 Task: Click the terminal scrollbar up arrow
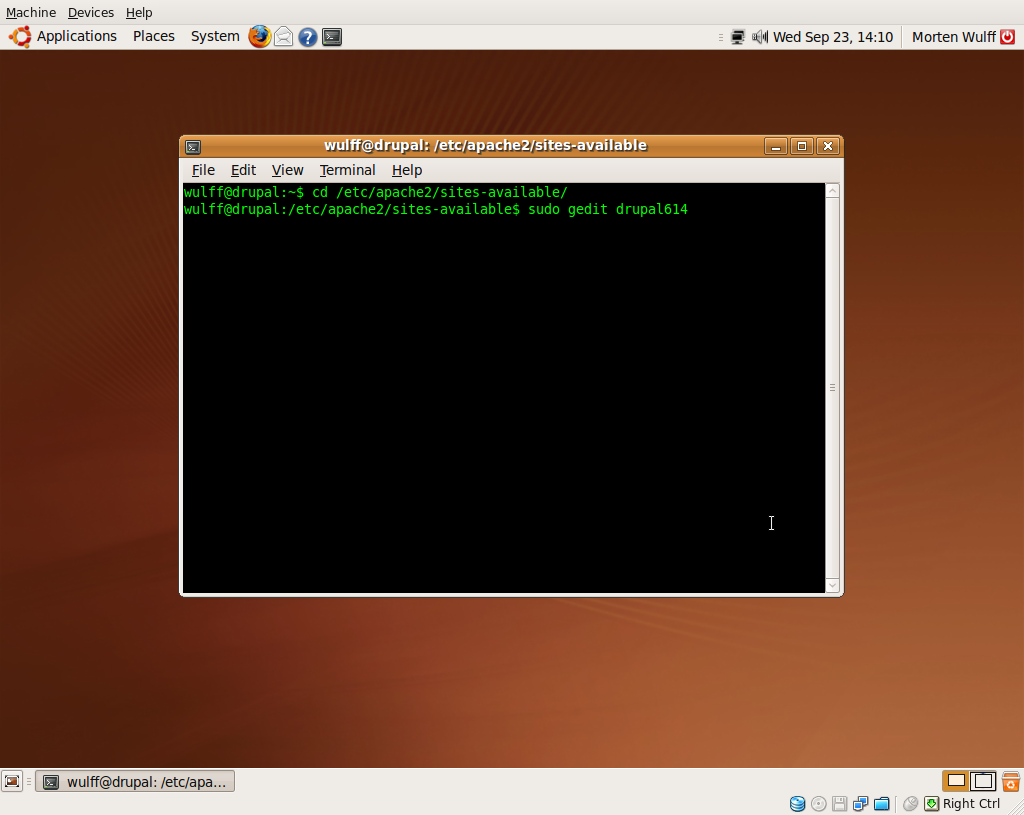[x=833, y=191]
